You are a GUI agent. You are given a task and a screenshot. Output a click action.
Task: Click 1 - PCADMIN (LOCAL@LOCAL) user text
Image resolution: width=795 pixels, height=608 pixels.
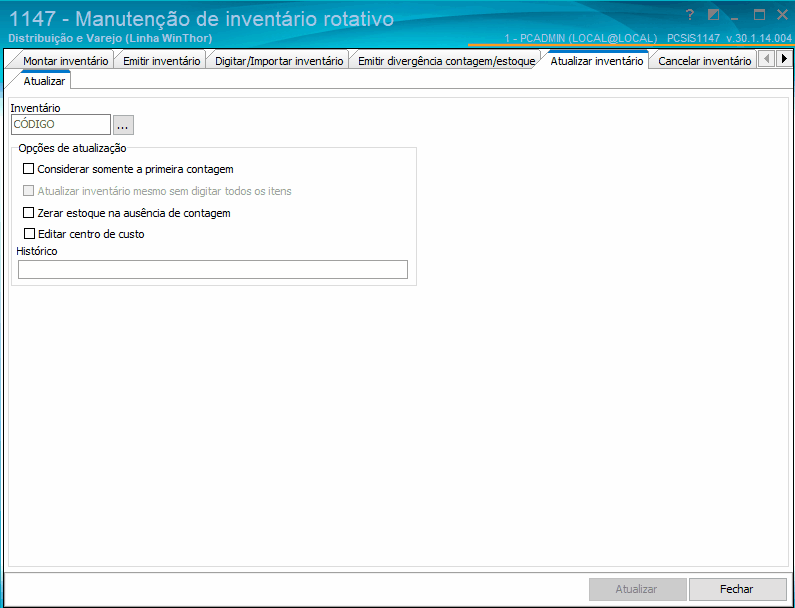point(581,38)
